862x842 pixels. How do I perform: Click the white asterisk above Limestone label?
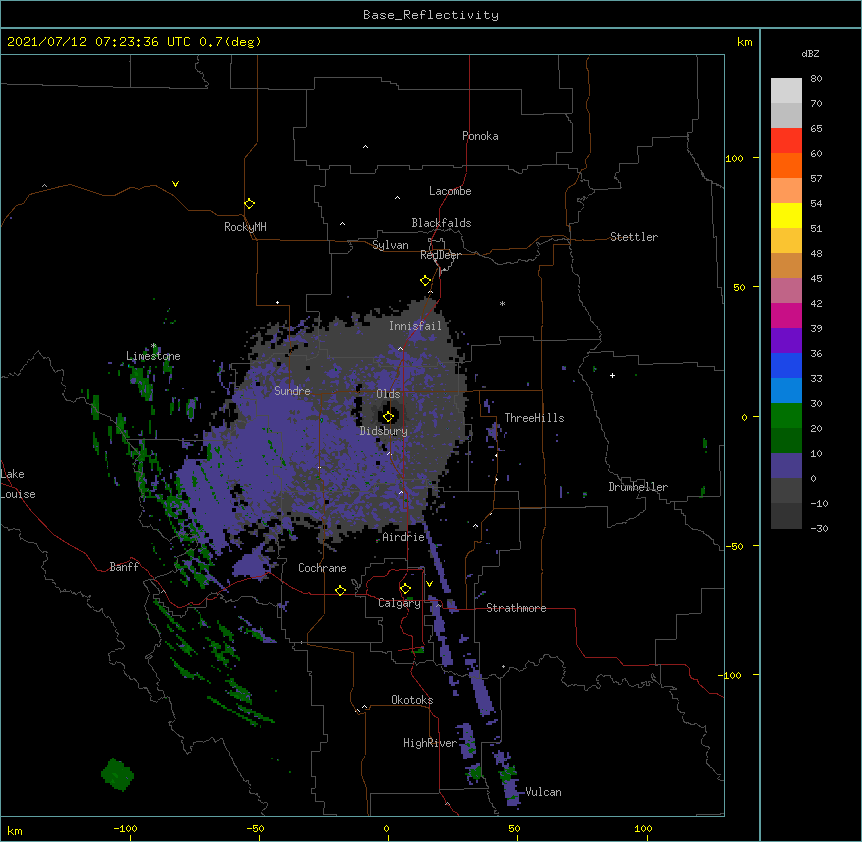(153, 346)
